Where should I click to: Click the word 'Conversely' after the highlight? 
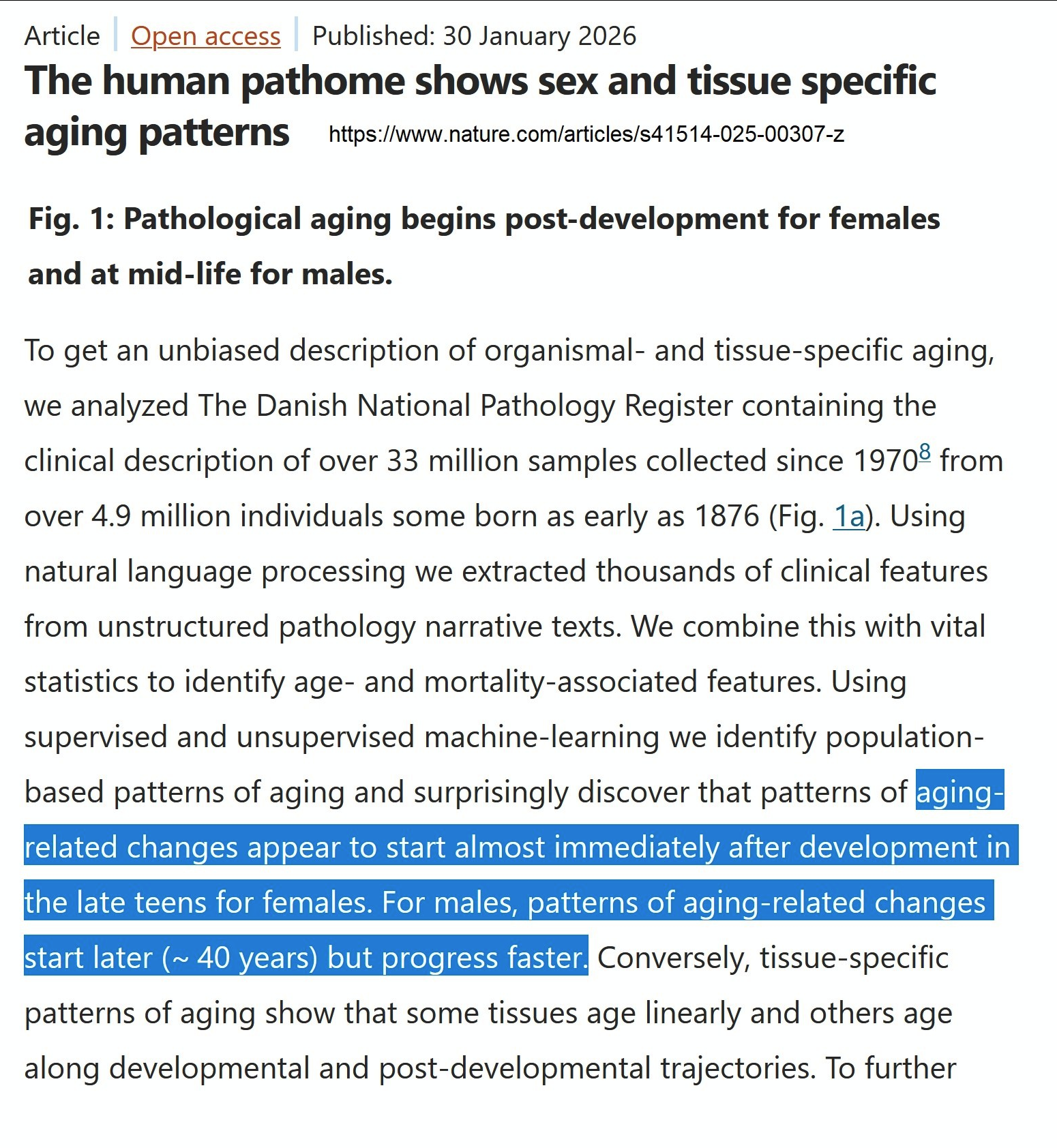click(x=674, y=958)
